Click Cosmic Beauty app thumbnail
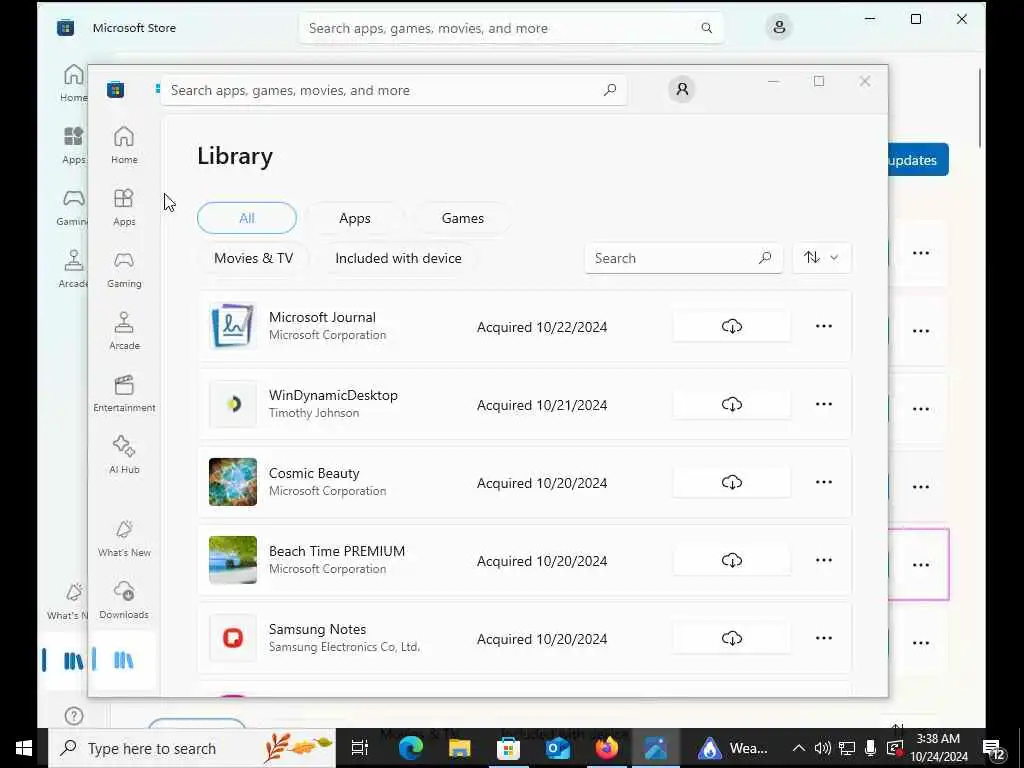 pyautogui.click(x=232, y=482)
